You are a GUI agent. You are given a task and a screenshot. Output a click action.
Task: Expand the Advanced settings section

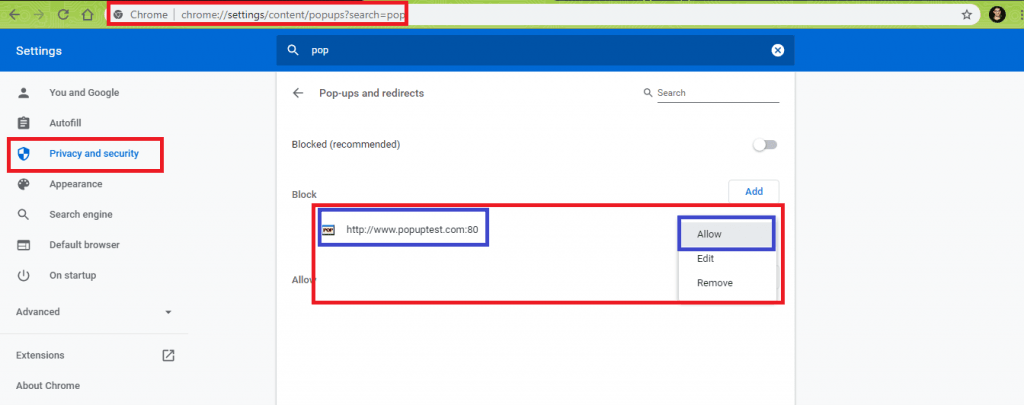tap(94, 312)
